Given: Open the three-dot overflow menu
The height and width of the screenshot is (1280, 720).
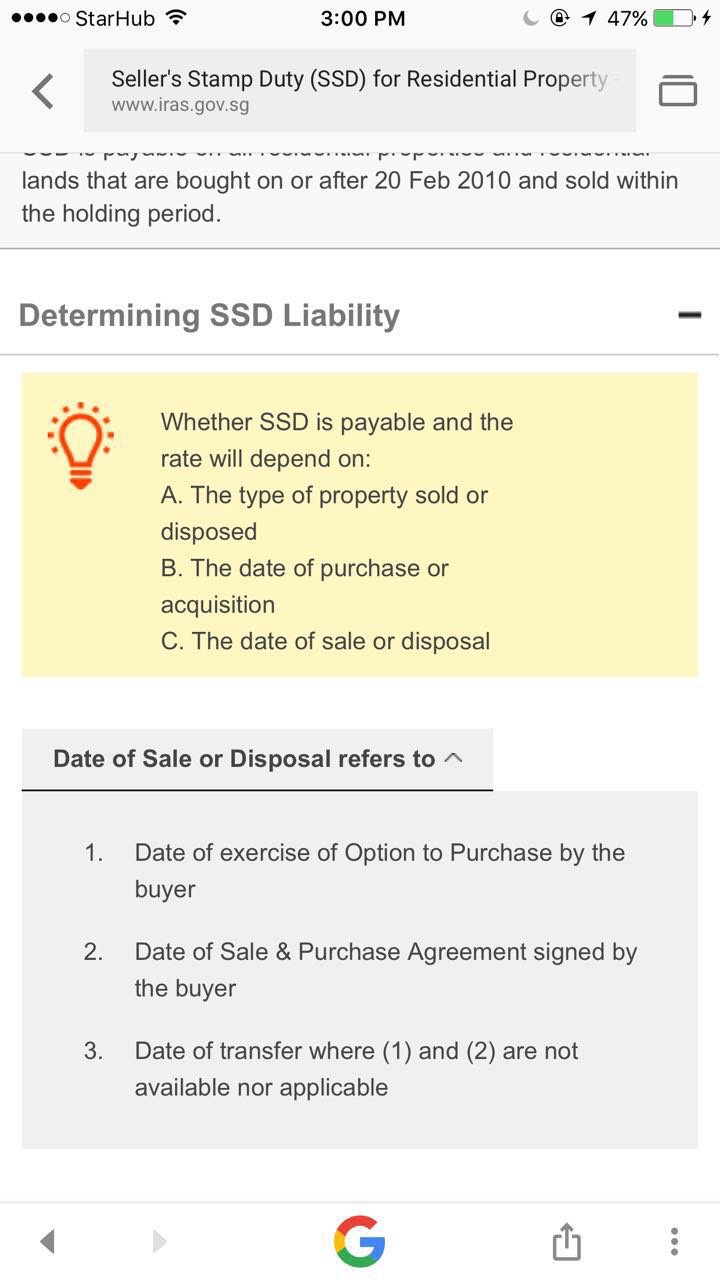Looking at the screenshot, I should tap(675, 1241).
